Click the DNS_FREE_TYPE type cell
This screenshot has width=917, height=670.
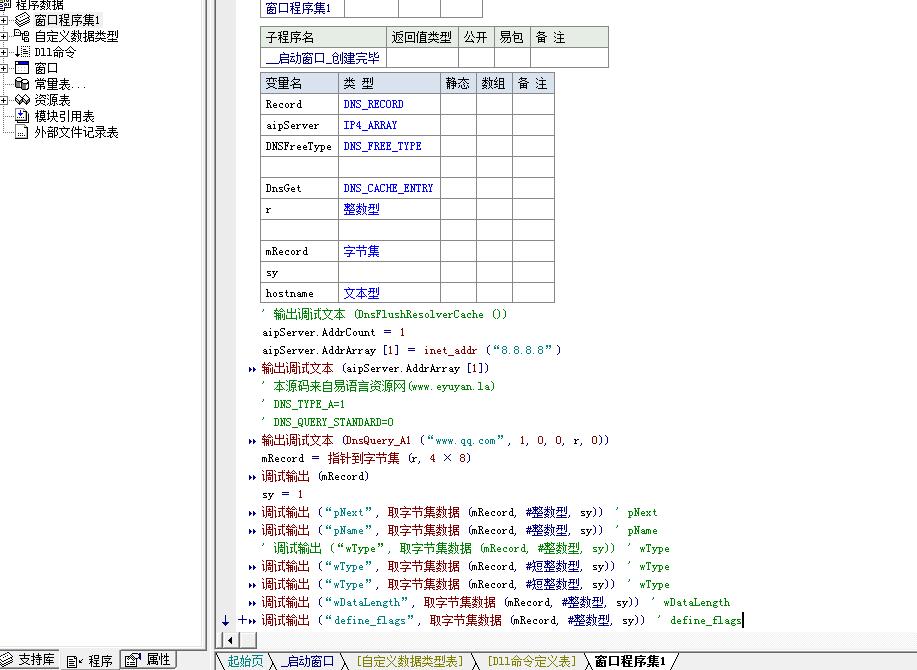(389, 146)
